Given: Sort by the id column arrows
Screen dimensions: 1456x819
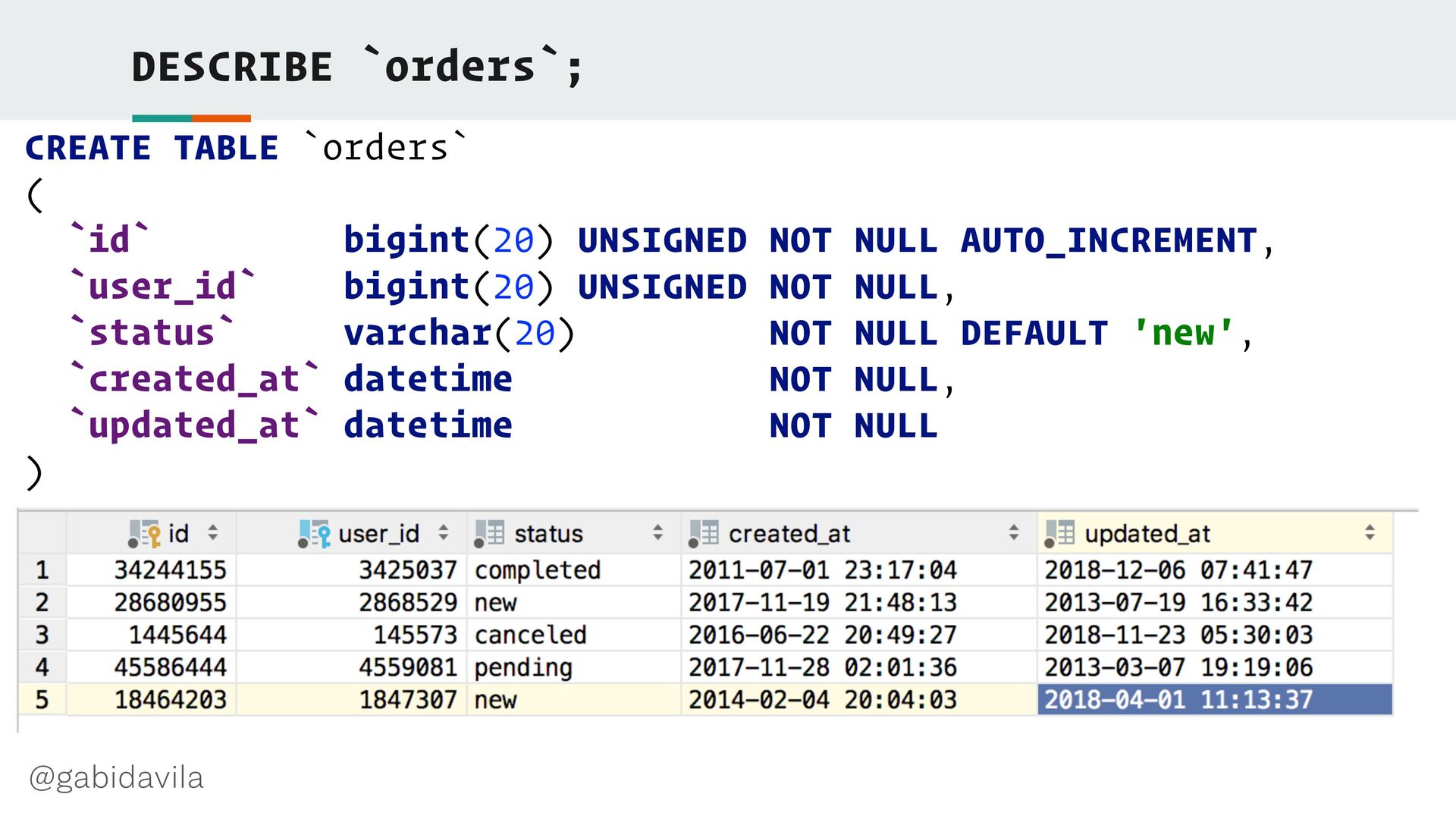Looking at the screenshot, I should (213, 532).
